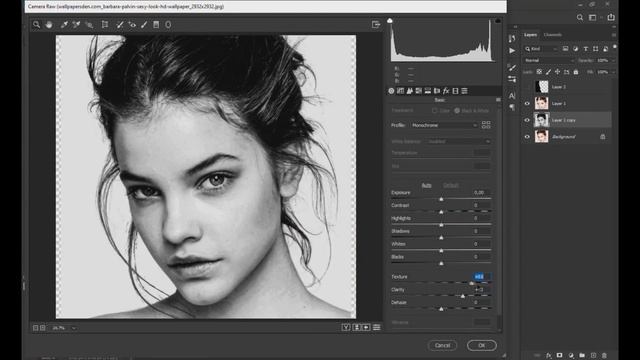Open the Basic panel tab icon

391,91
